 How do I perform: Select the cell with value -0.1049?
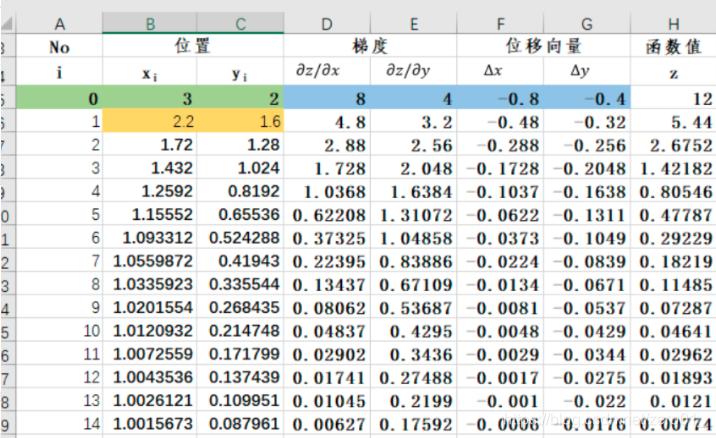pyautogui.click(x=587, y=237)
